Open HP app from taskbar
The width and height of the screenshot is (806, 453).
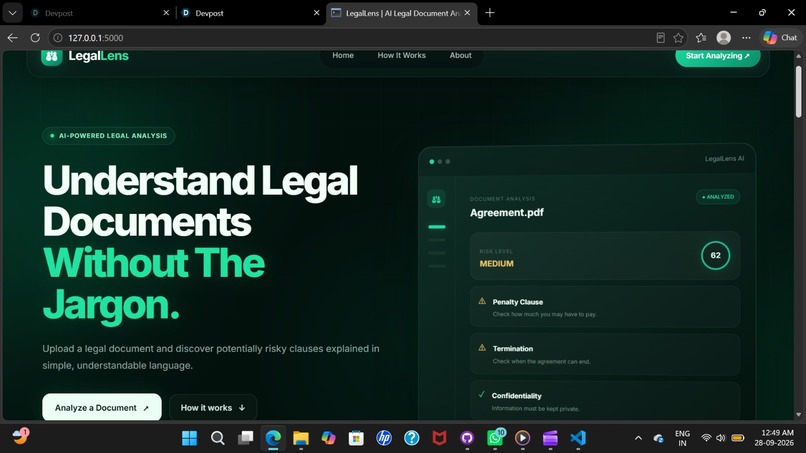tap(384, 438)
